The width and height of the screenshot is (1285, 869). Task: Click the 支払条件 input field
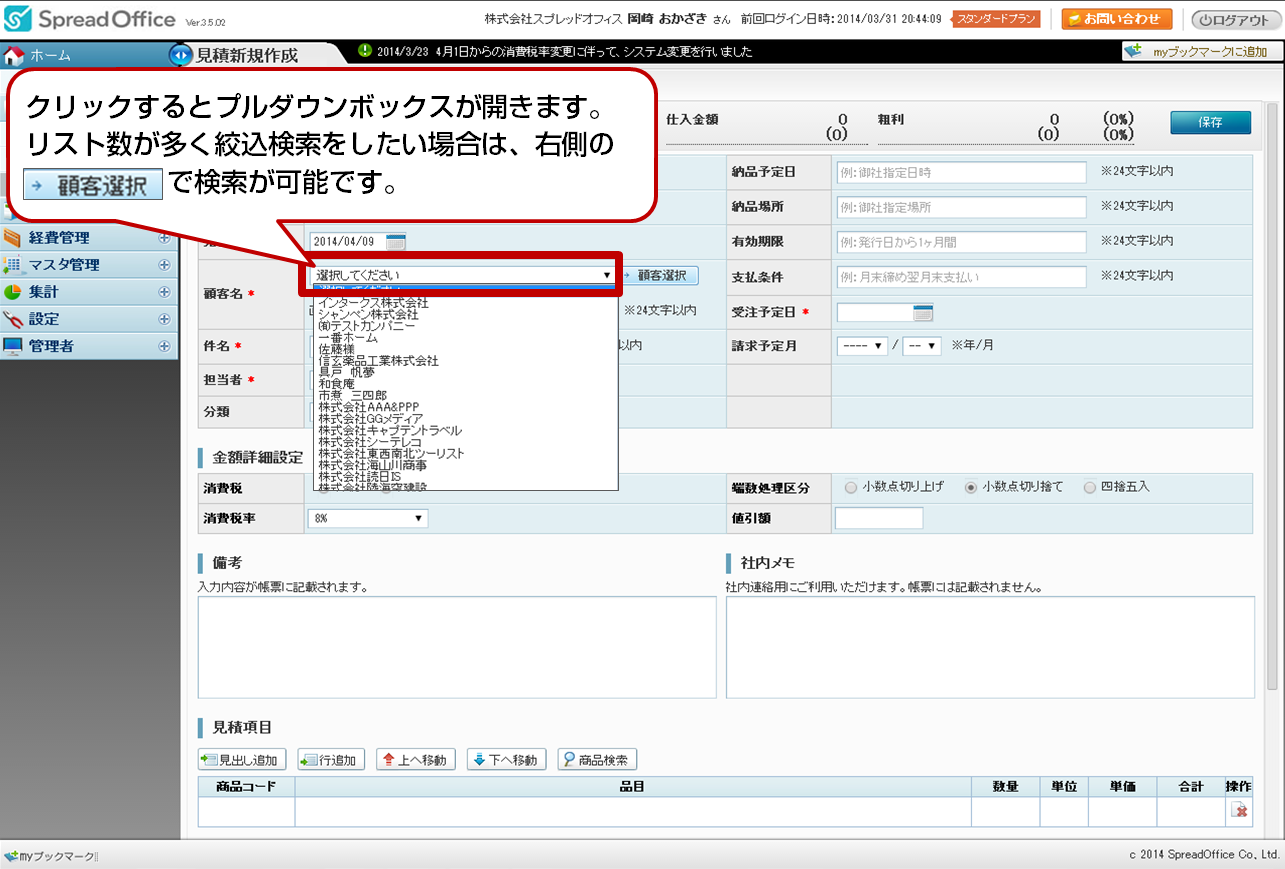coord(961,277)
